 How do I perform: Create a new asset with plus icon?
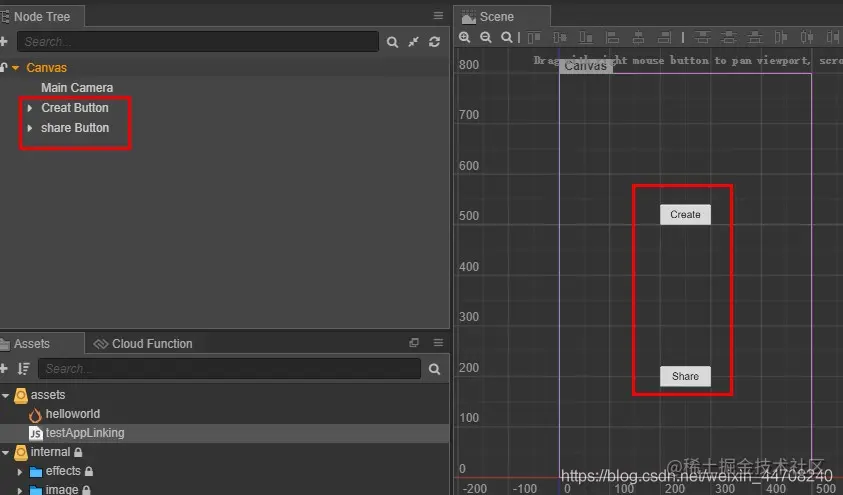[x=3, y=368]
